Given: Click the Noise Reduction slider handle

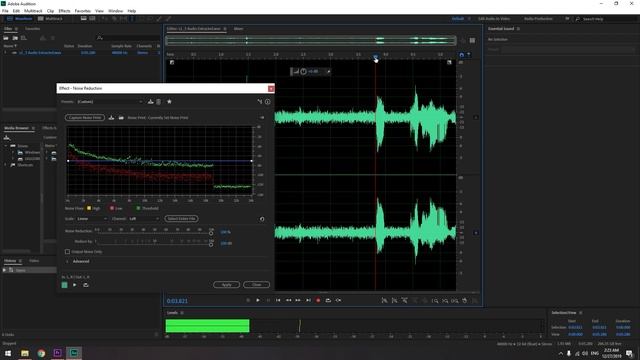Looking at the screenshot, I should [x=211, y=233].
